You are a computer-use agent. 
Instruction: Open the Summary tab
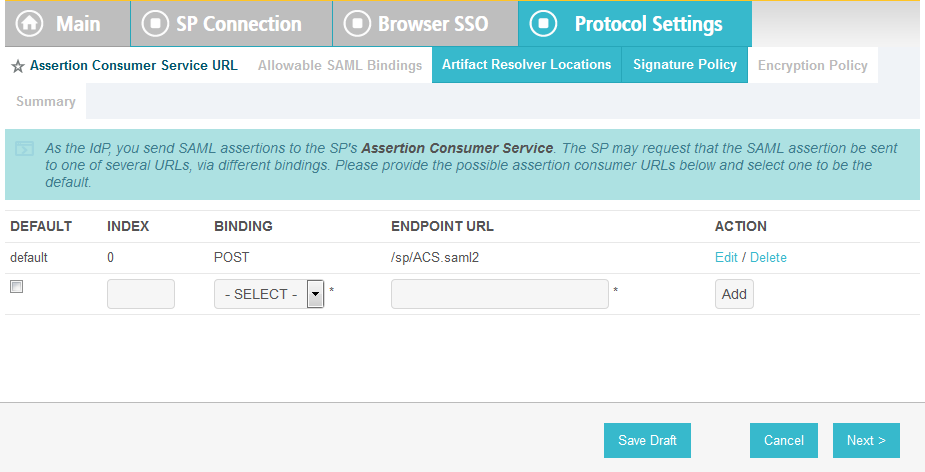tap(45, 101)
